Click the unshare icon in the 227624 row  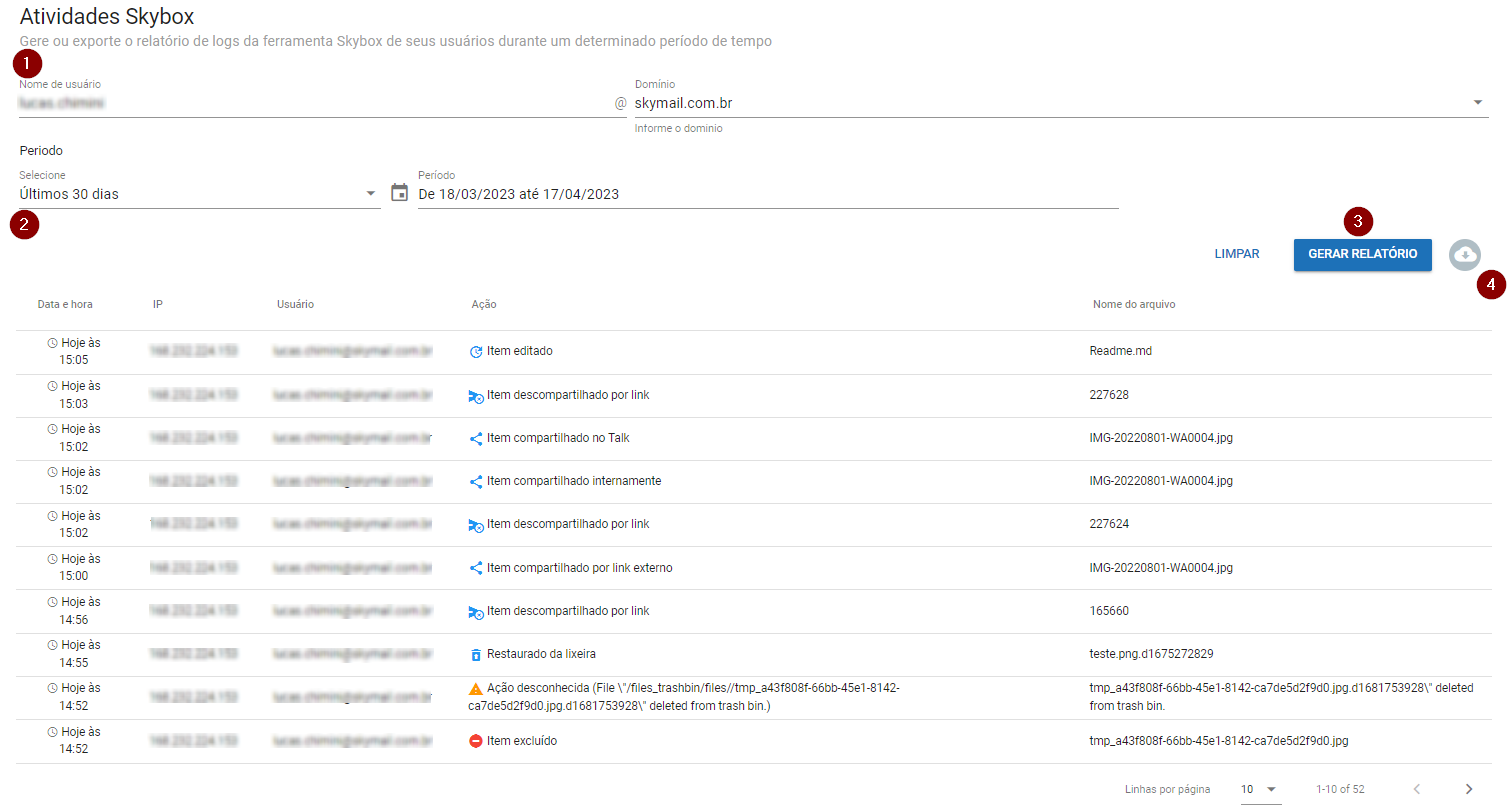[x=476, y=525]
